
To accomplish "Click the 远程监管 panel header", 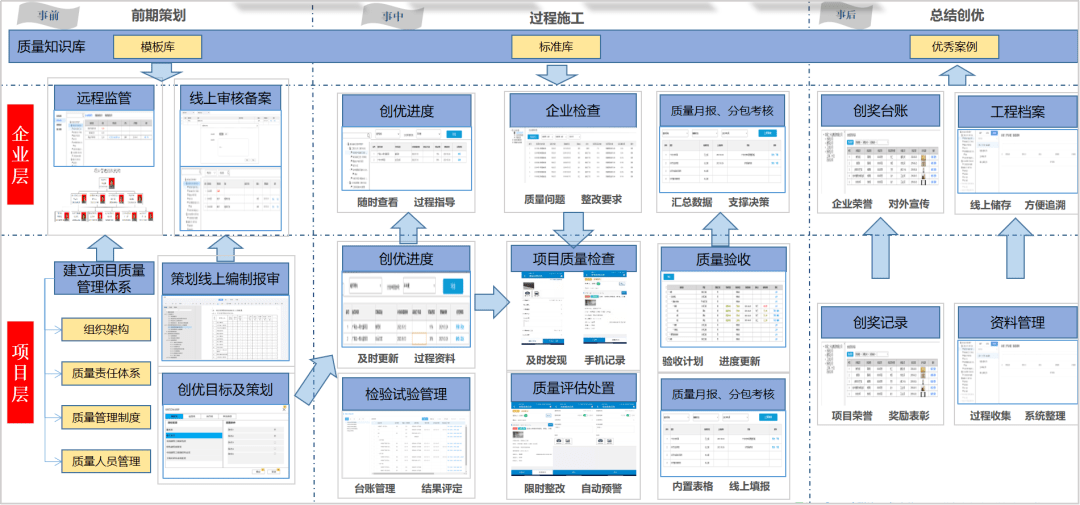I will 105,97.
